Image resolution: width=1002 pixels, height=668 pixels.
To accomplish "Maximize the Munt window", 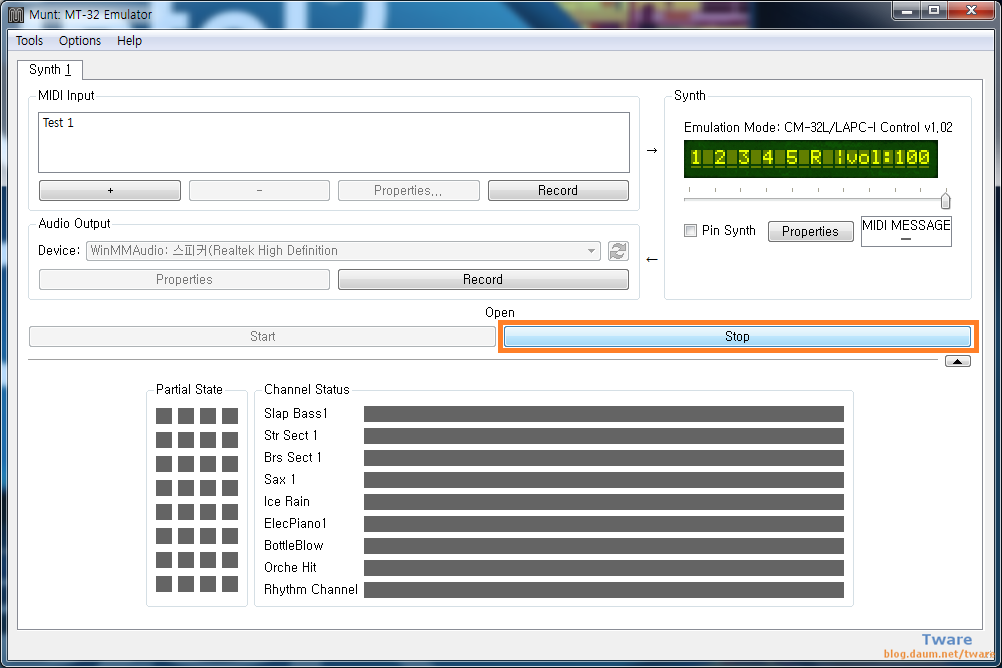I will tap(934, 10).
